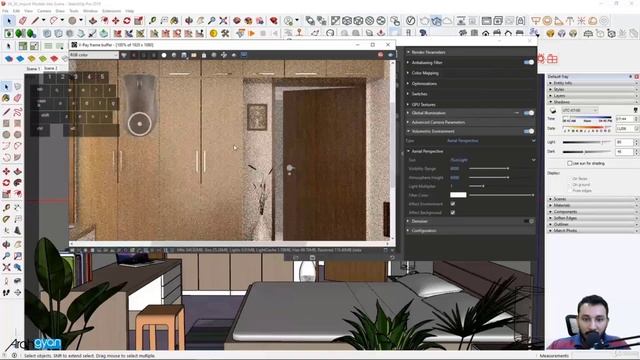Image resolution: width=640 pixels, height=360 pixels.
Task: Check Use sun for shading
Action: tap(569, 163)
